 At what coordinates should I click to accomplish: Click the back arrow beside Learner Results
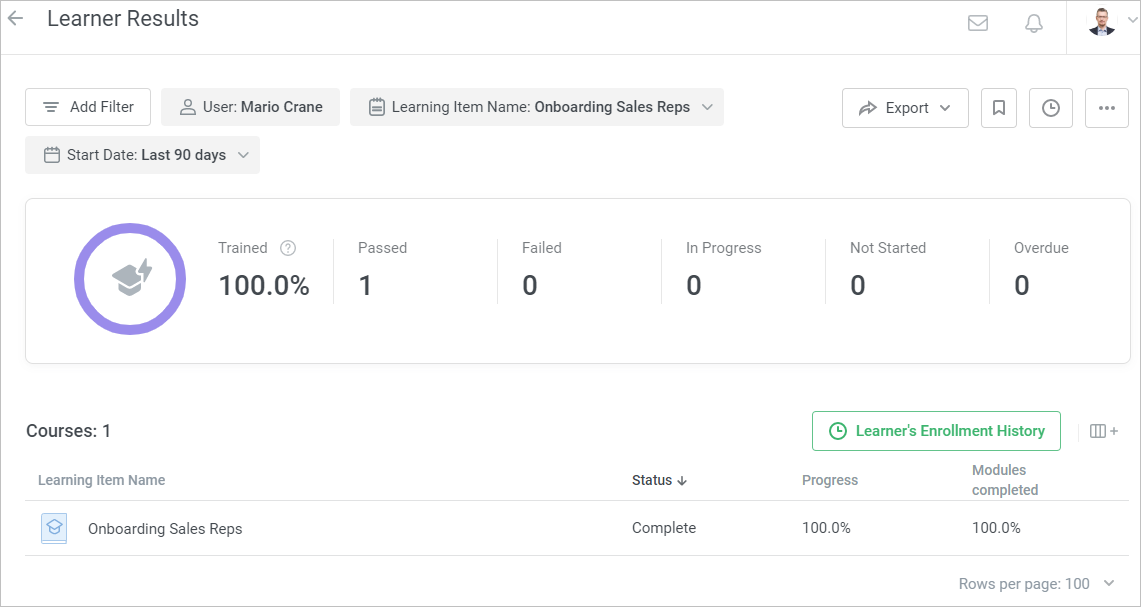click(x=16, y=19)
